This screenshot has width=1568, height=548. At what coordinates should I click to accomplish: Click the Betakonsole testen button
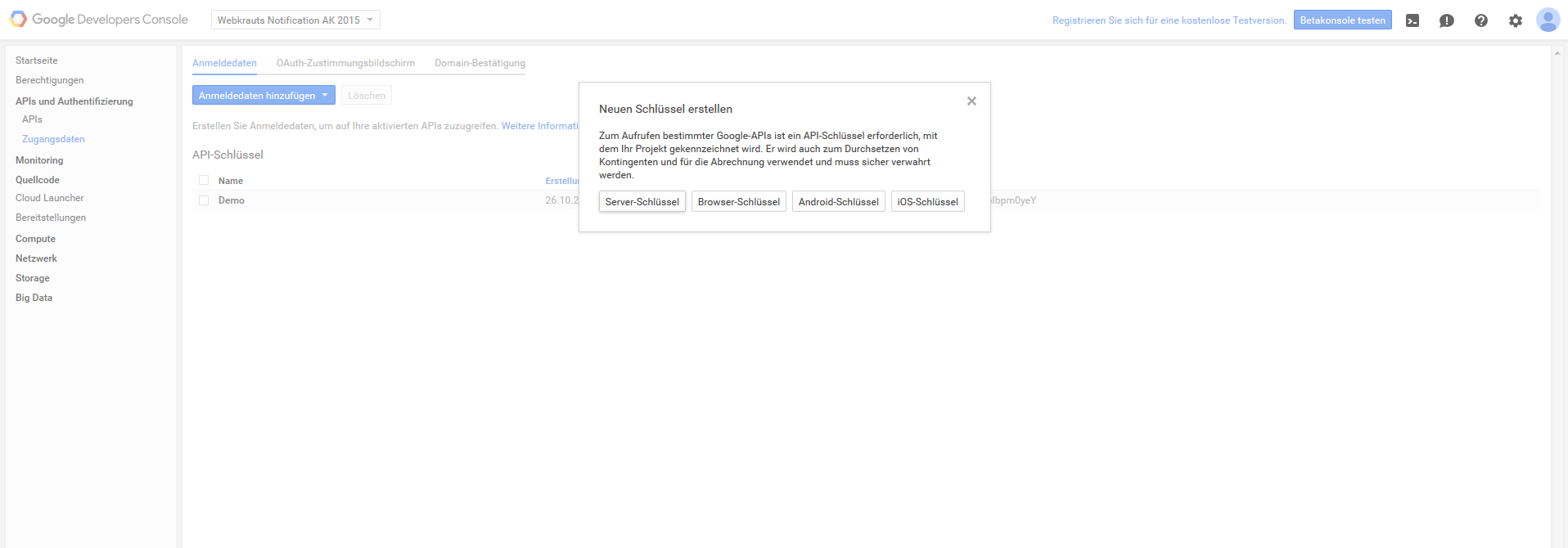click(1343, 20)
